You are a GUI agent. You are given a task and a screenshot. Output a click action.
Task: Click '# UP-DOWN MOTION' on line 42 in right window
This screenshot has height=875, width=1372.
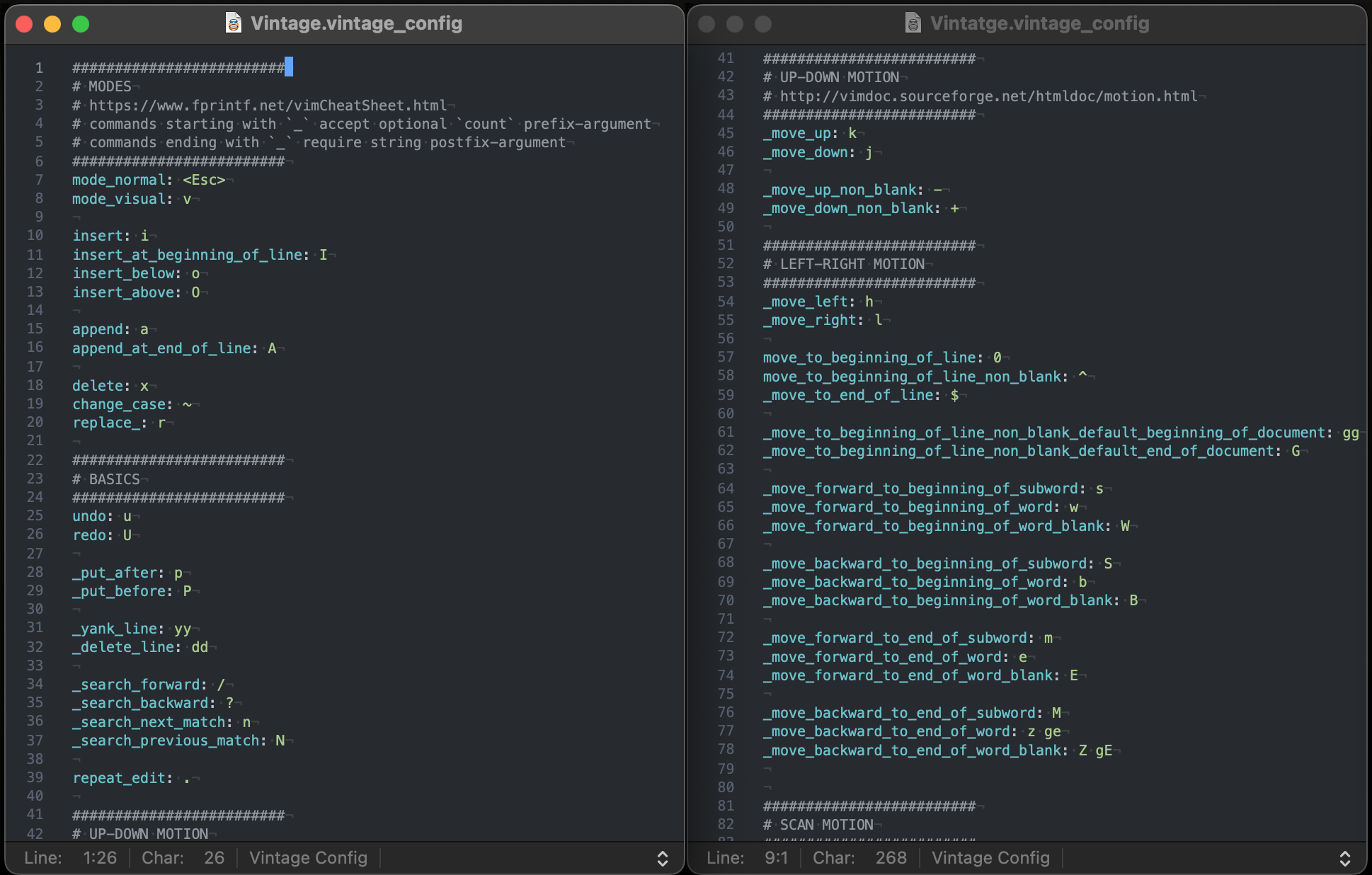tap(831, 77)
